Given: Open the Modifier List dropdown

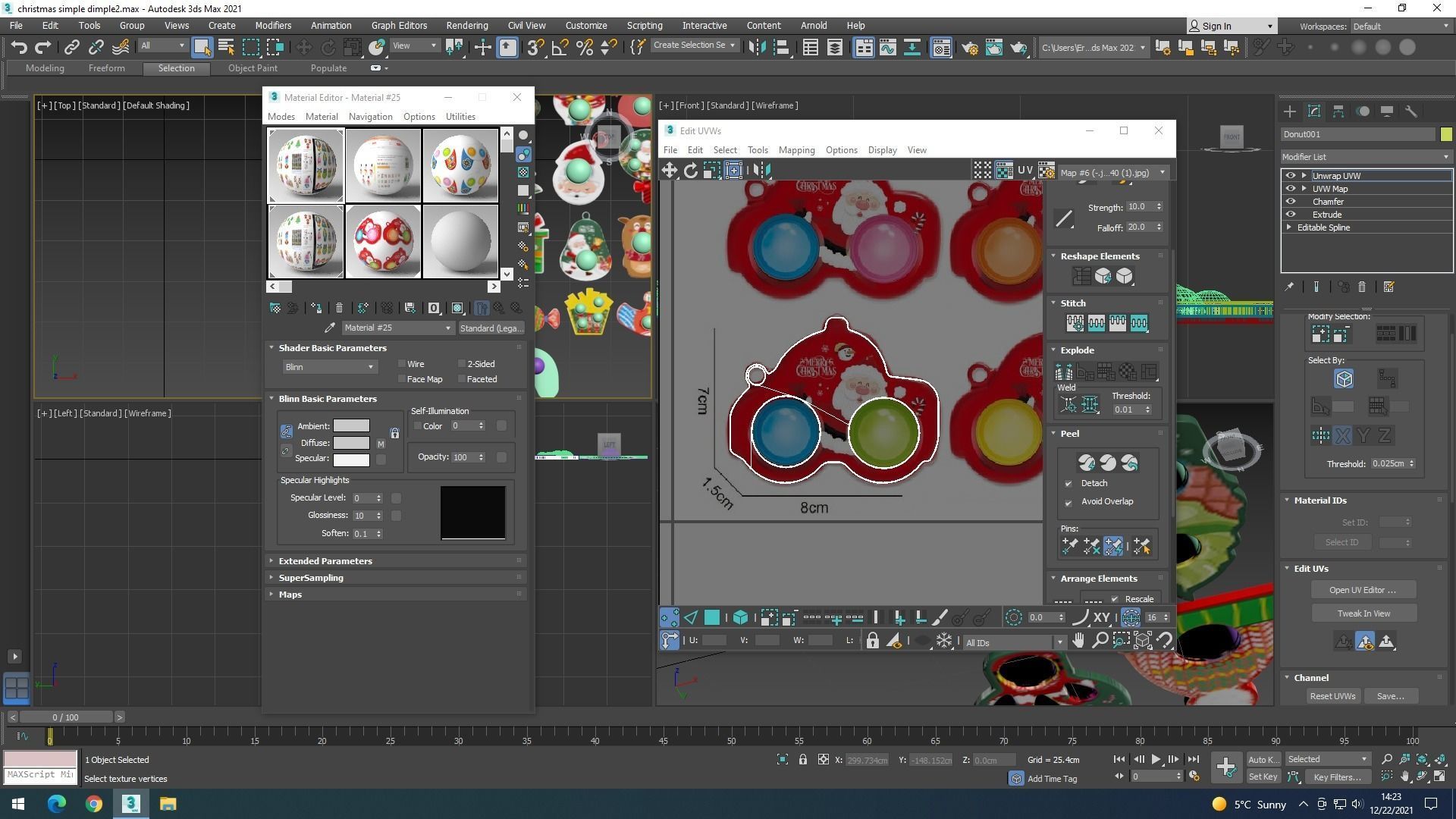Looking at the screenshot, I should point(1365,157).
